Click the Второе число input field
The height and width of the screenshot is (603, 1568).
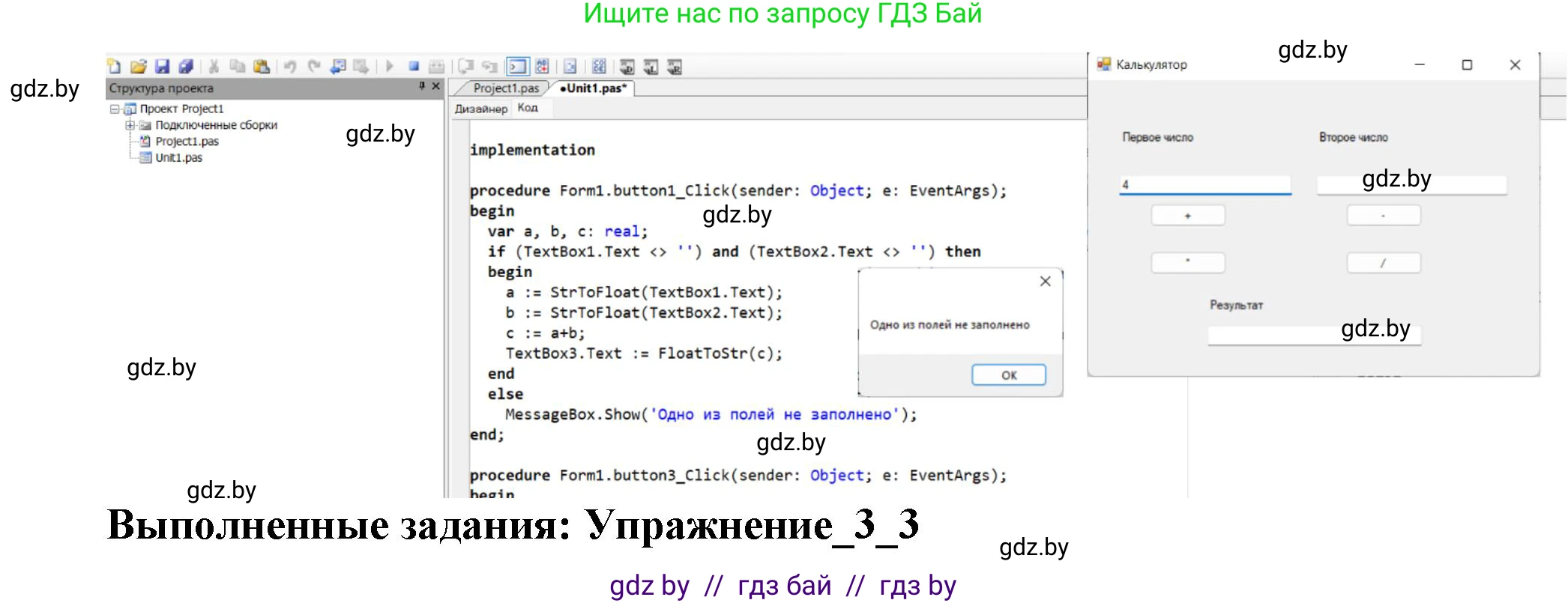click(x=1411, y=185)
